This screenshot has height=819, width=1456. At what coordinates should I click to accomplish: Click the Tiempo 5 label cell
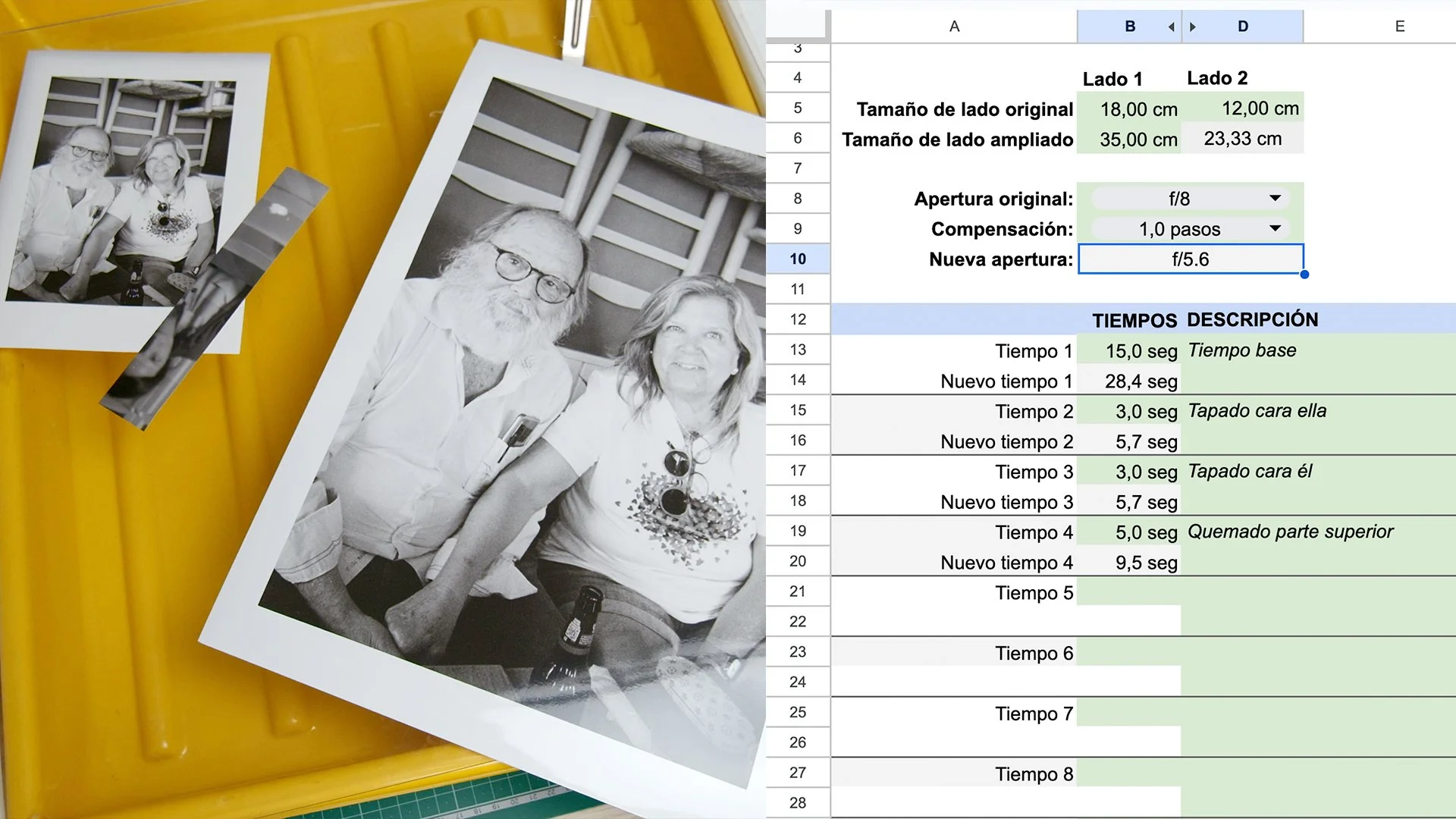tap(954, 593)
